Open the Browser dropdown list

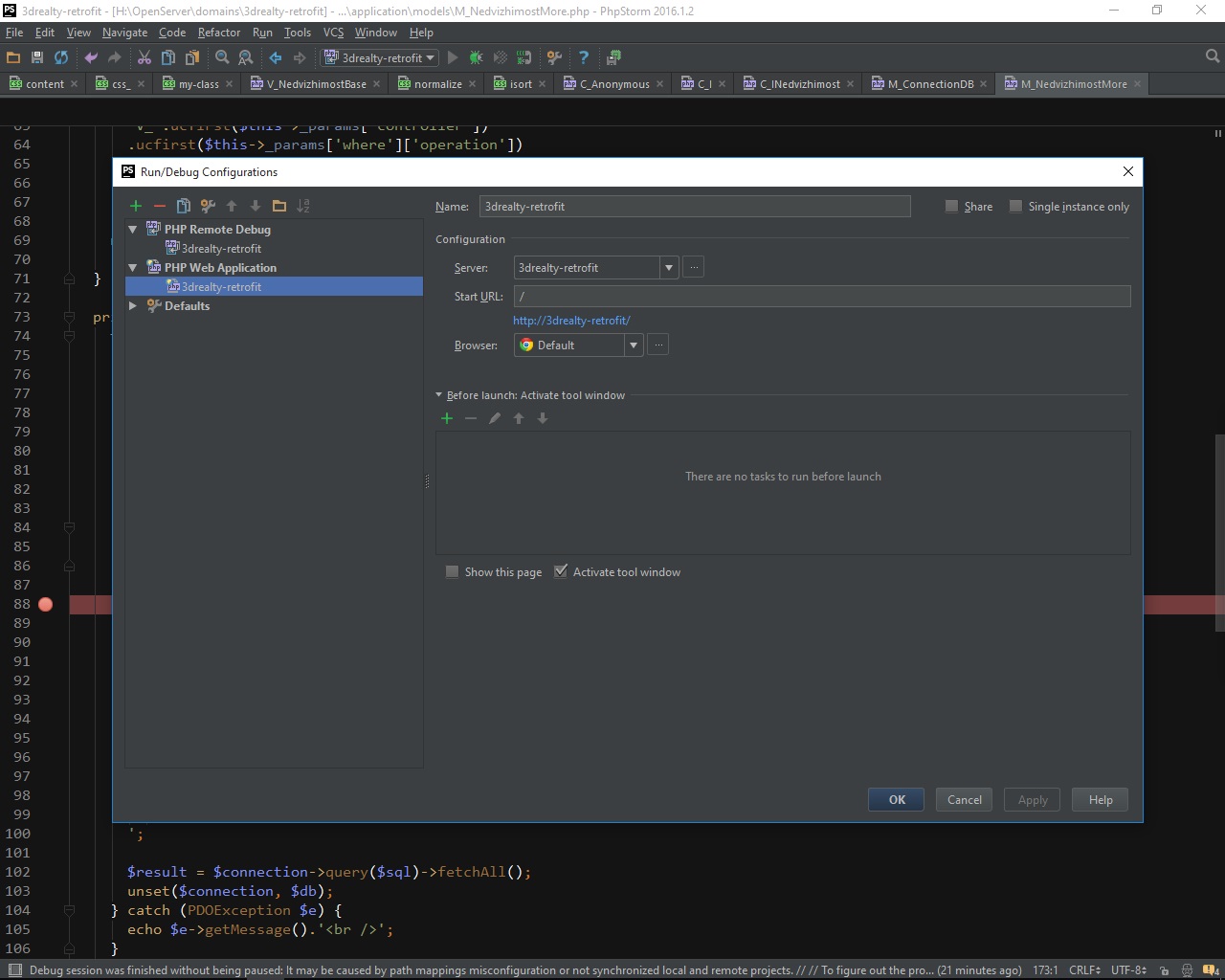click(634, 345)
